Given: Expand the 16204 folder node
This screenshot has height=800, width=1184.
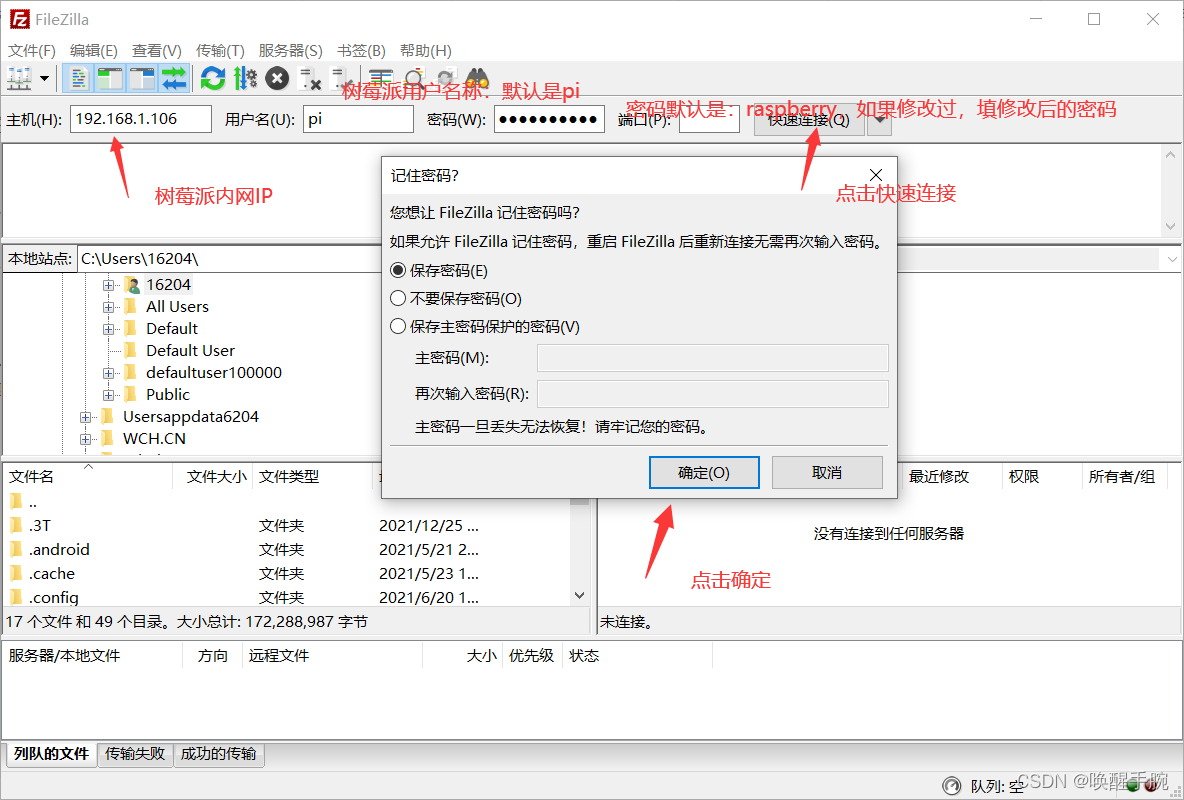Looking at the screenshot, I should [109, 284].
